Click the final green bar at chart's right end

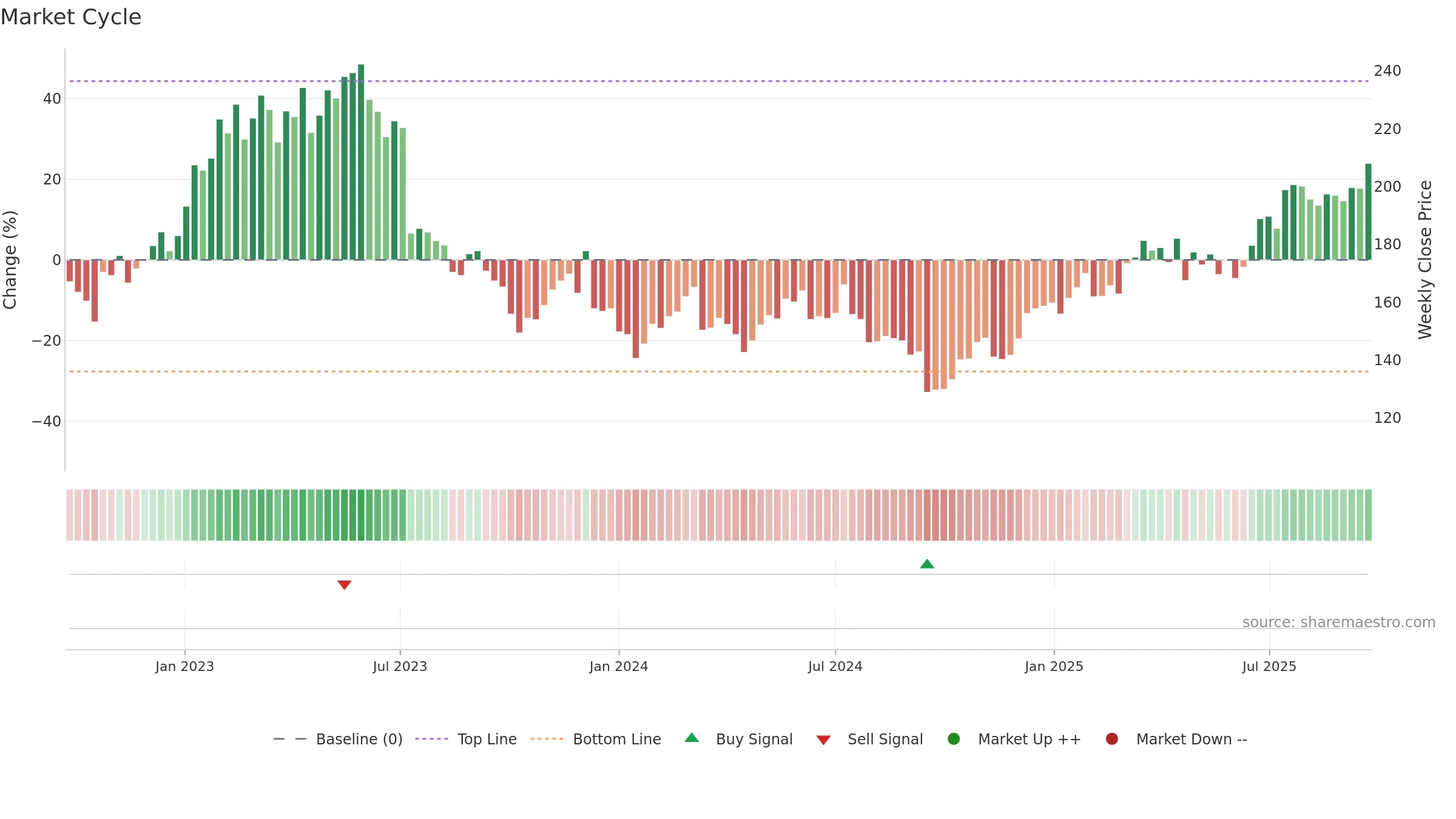(1368, 212)
